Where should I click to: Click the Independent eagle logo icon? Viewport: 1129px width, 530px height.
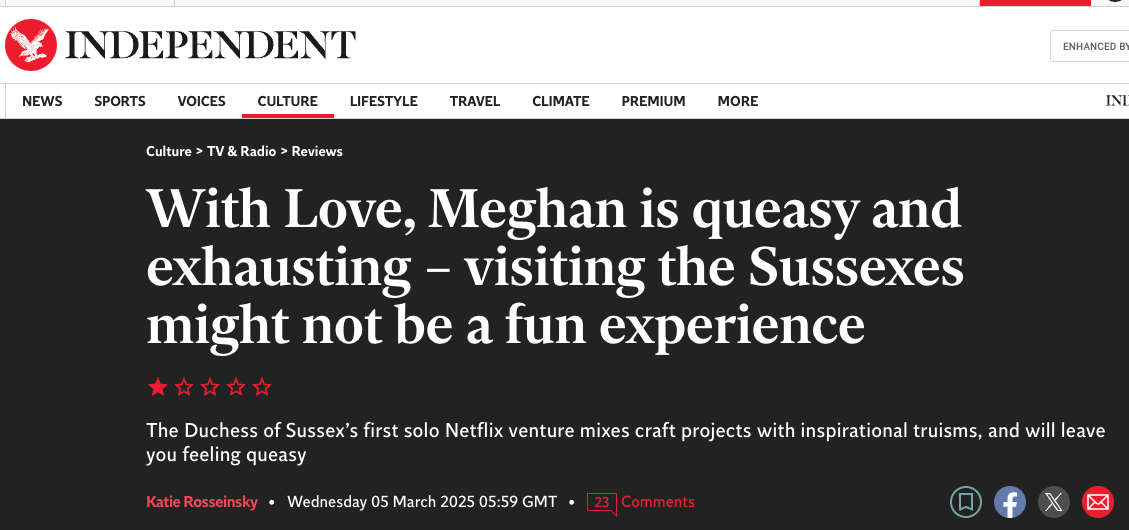(x=30, y=45)
